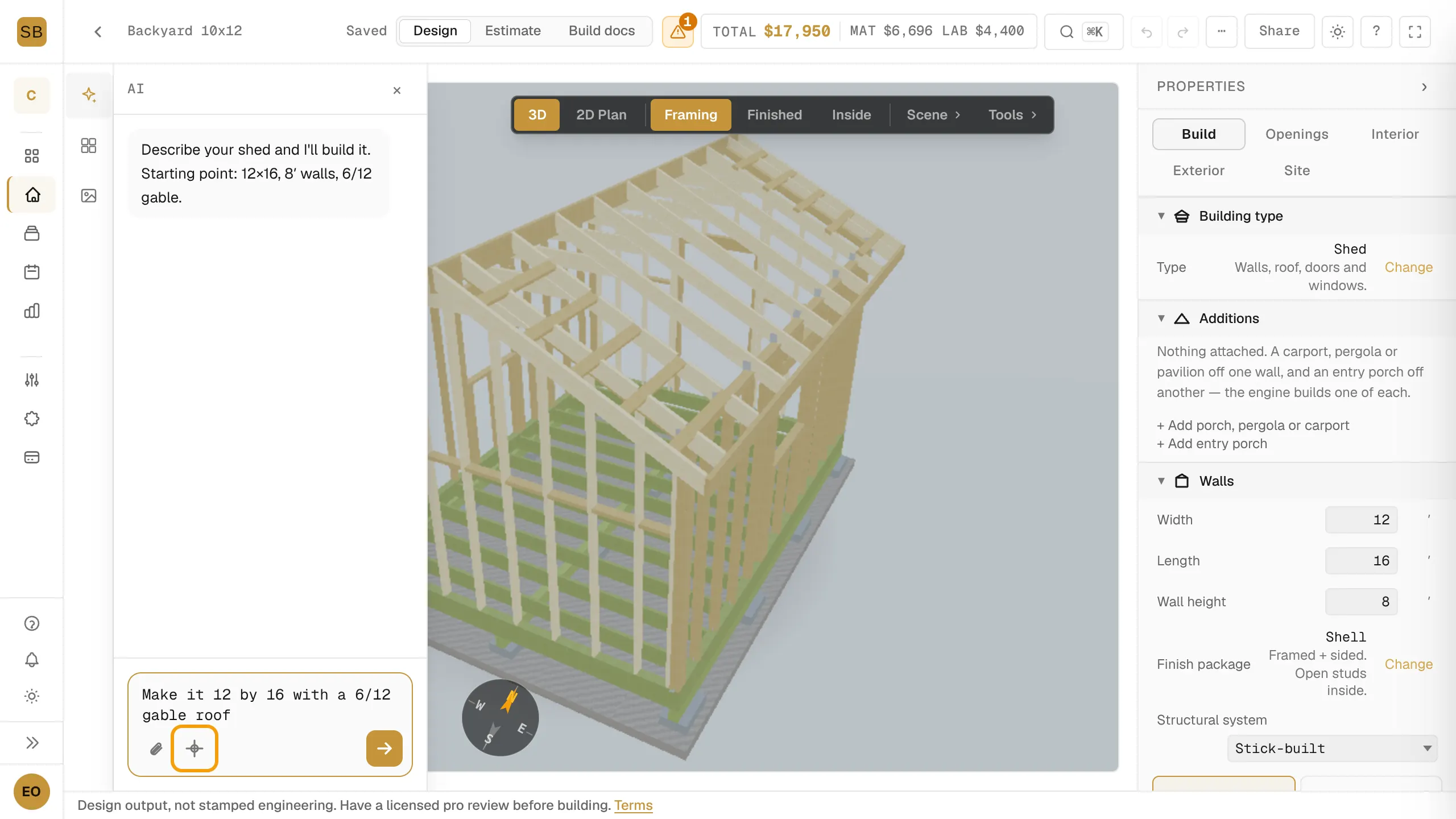Viewport: 1456px width, 819px height.
Task: Select Finished display mode
Action: pos(774,115)
